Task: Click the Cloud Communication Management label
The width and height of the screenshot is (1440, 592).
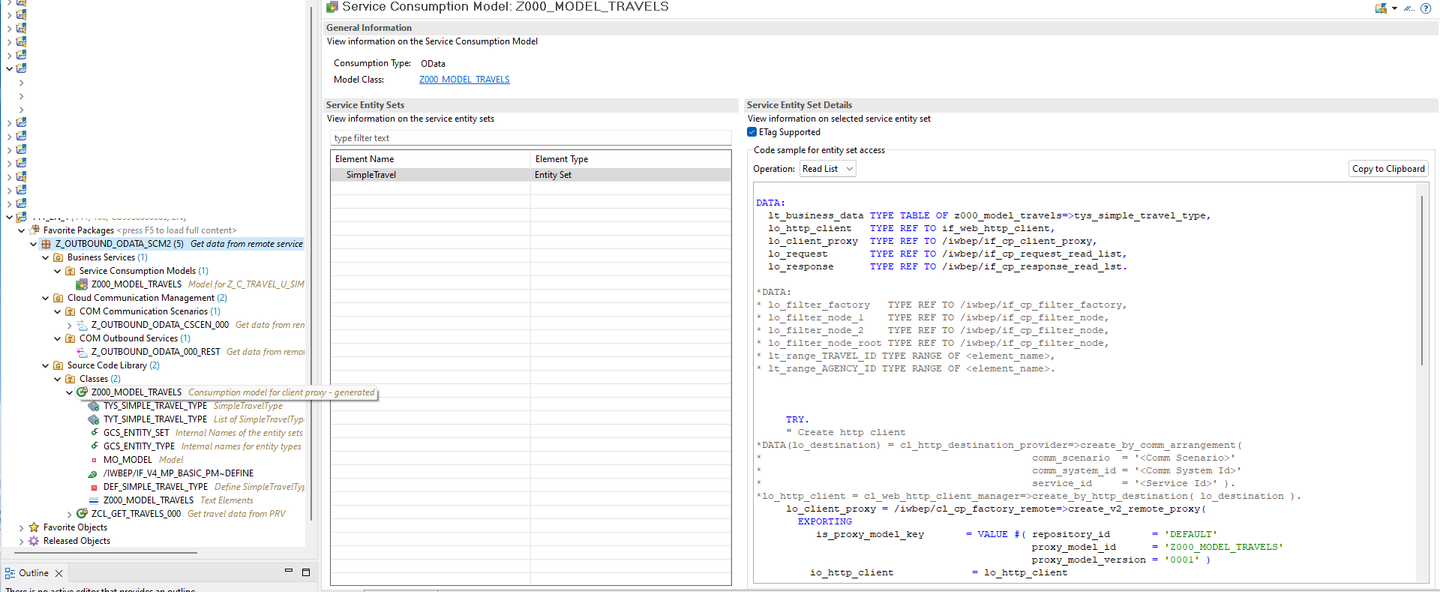Action: [141, 298]
